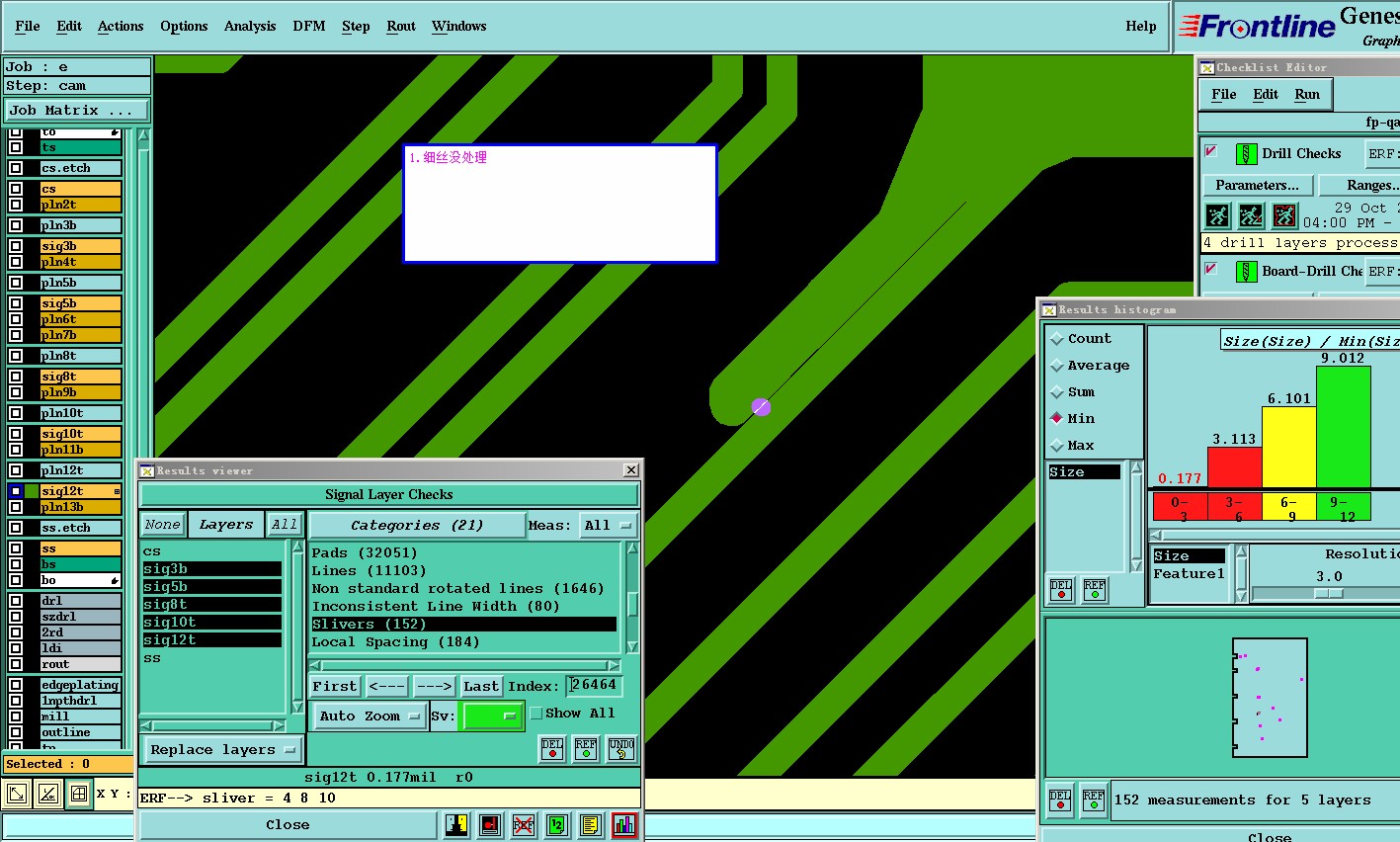Open the Replace layers dropdown
The width and height of the screenshot is (1400, 842).
222,750
